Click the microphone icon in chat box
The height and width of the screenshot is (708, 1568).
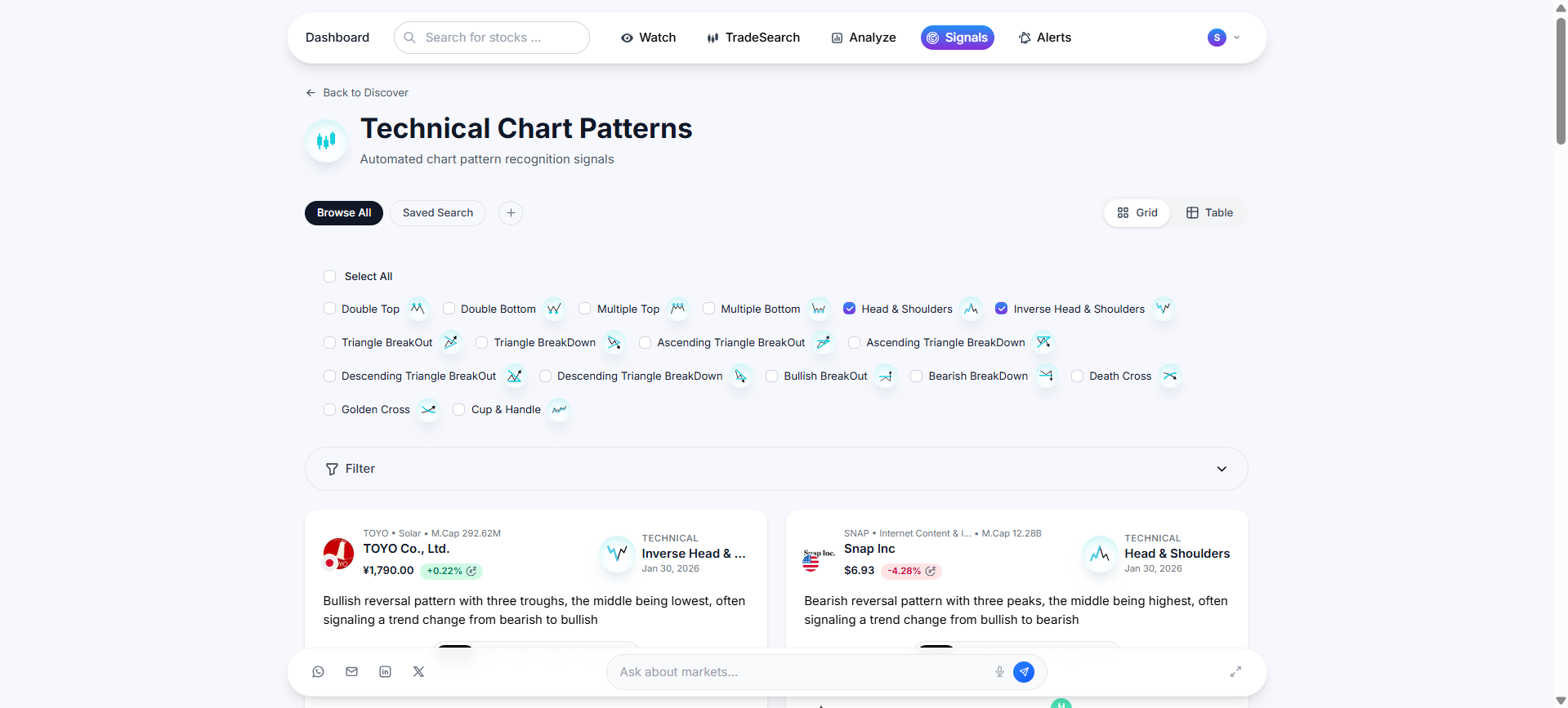pos(999,671)
